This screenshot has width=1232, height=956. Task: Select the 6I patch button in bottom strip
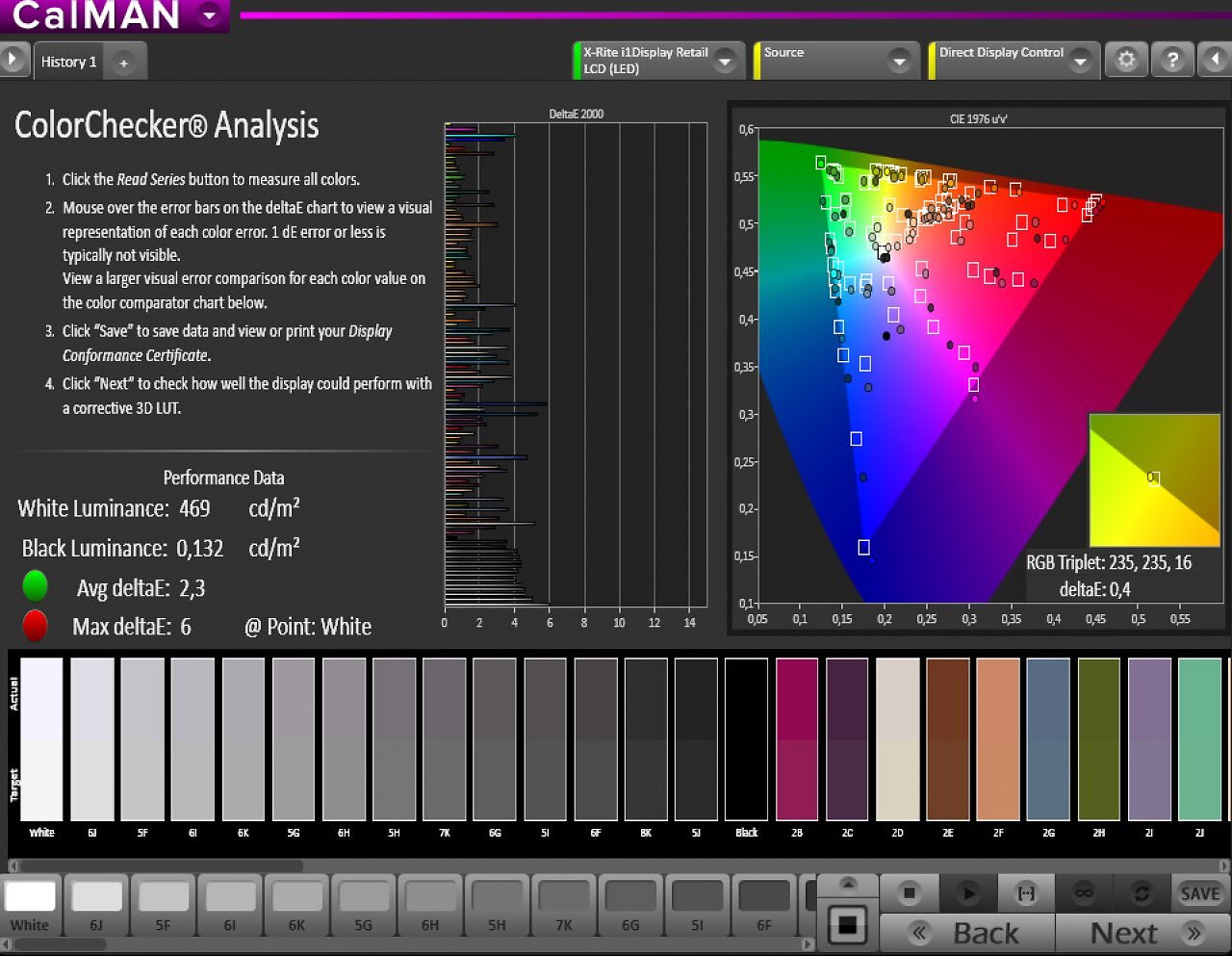point(229,905)
